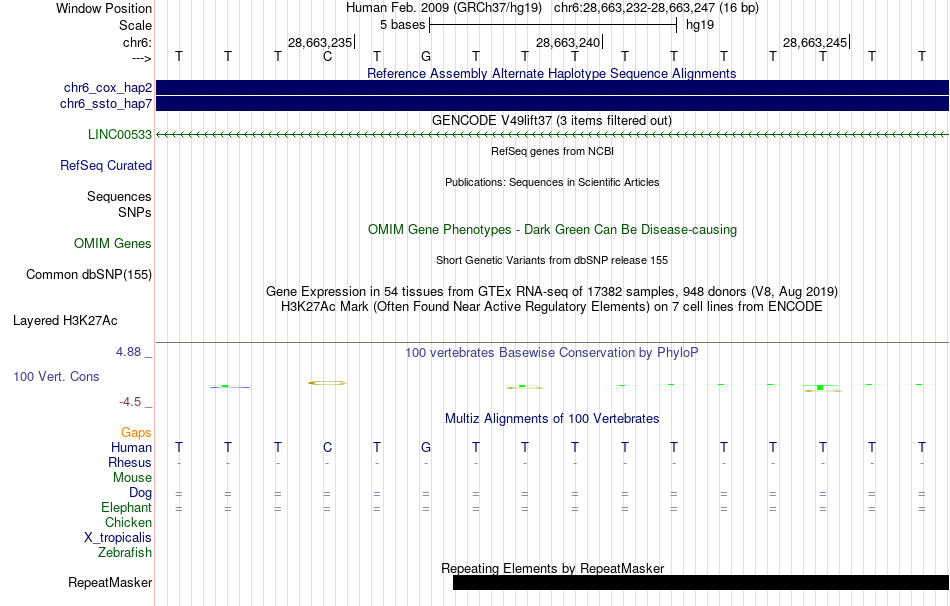The height and width of the screenshot is (606, 950).
Task: Click Repeating Elements by RepeatMasker title
Action: coord(553,568)
